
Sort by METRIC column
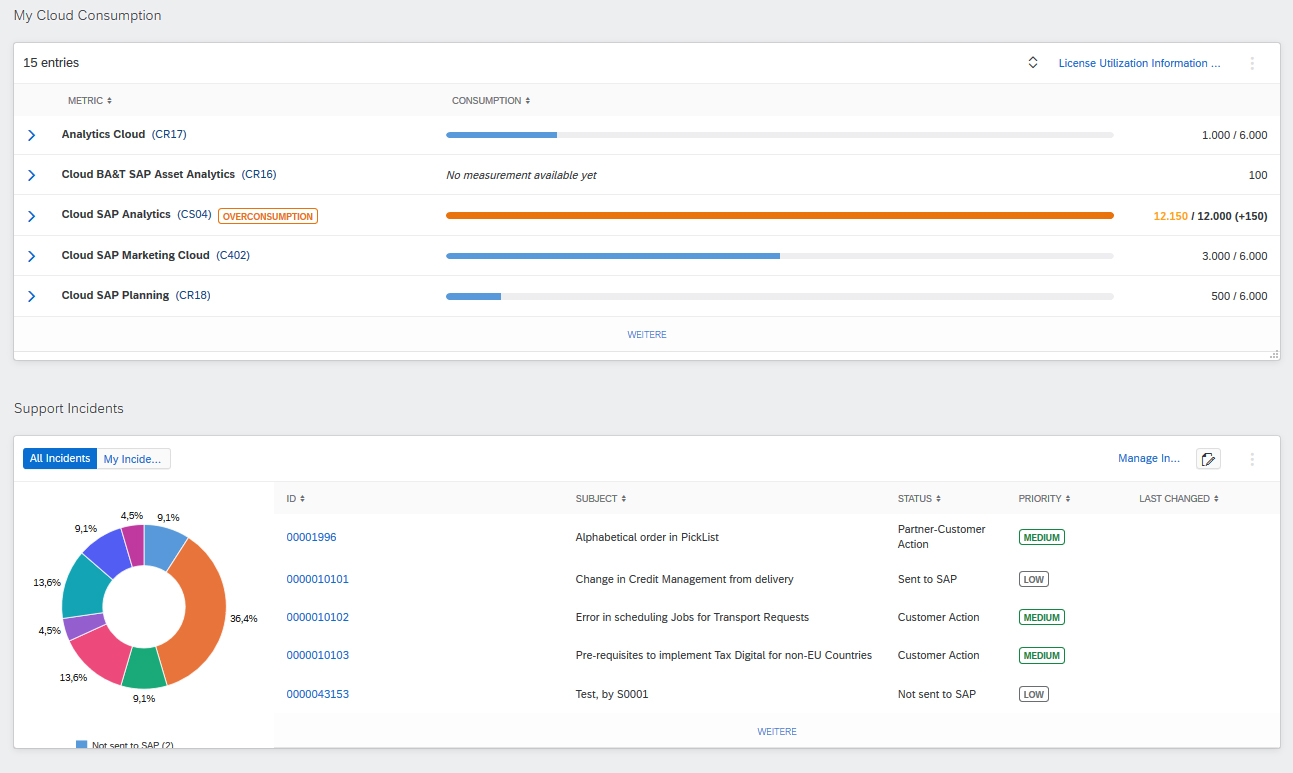[90, 101]
